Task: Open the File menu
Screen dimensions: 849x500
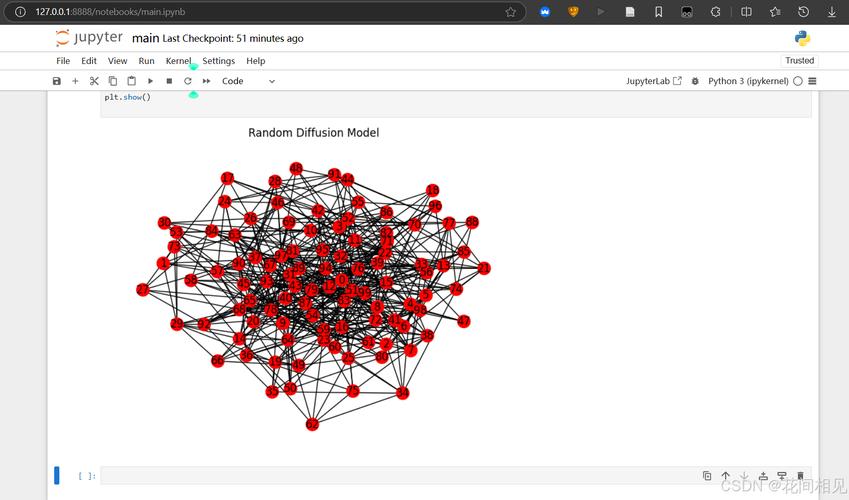Action: pos(63,61)
